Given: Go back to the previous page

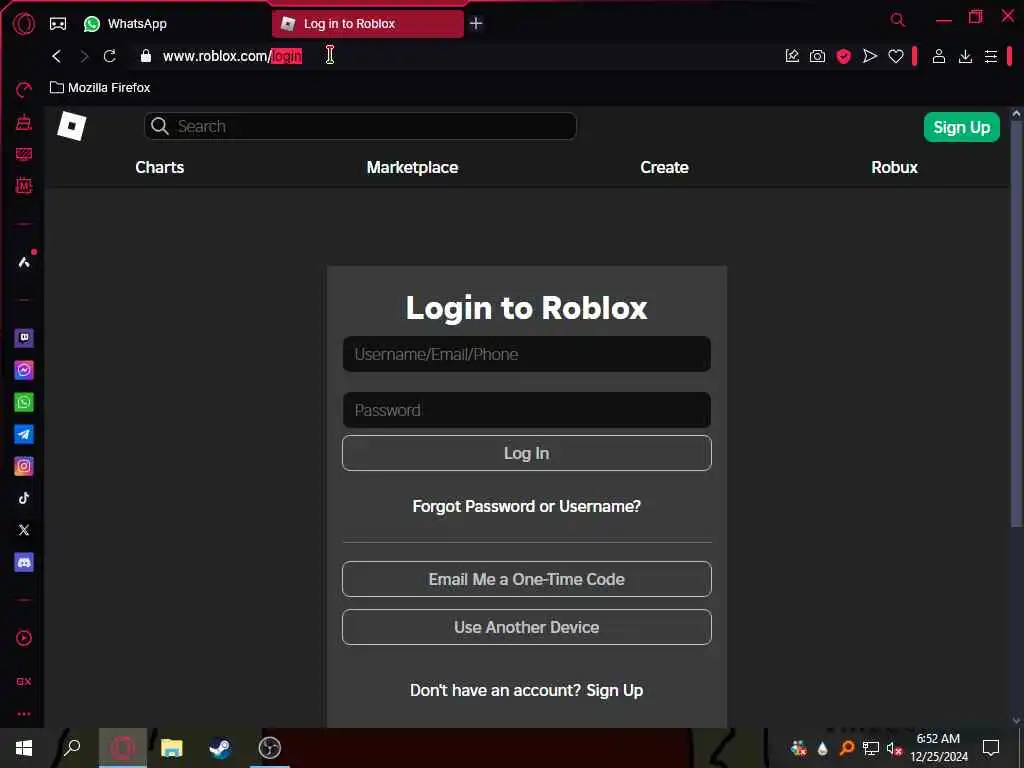Looking at the screenshot, I should pyautogui.click(x=57, y=56).
